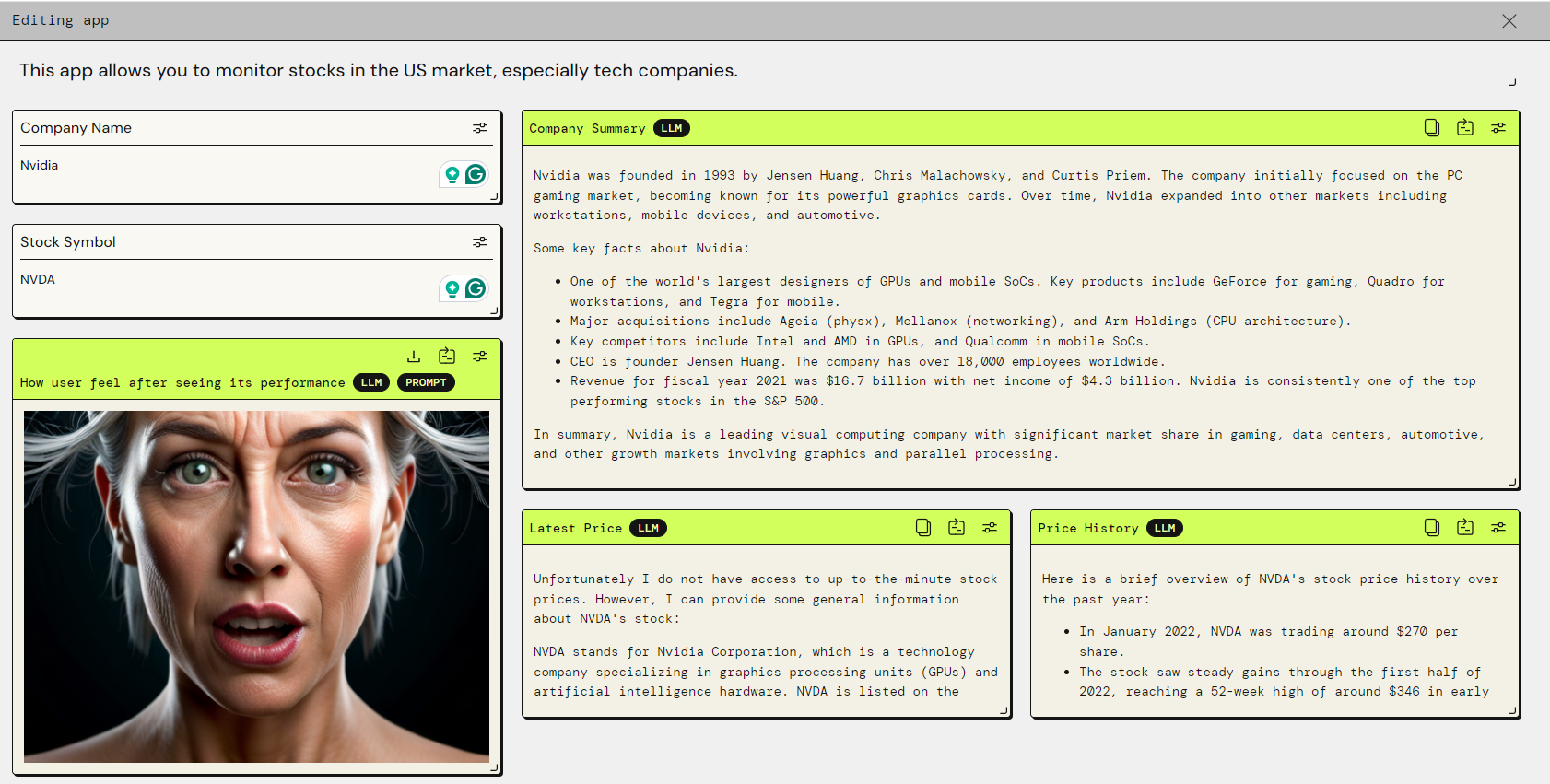Click the regenerate icon on image card
This screenshot has height=784, width=1550.
tap(447, 356)
